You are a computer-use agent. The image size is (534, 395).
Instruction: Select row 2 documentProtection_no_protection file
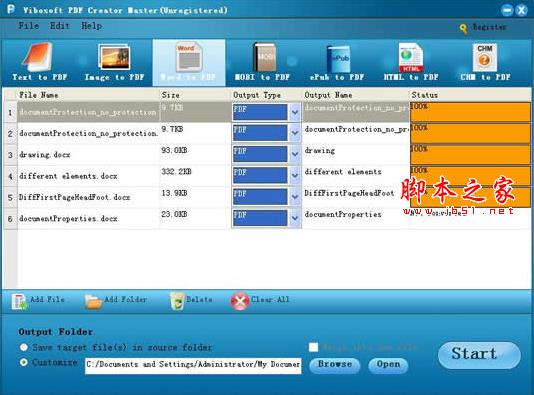(x=89, y=133)
